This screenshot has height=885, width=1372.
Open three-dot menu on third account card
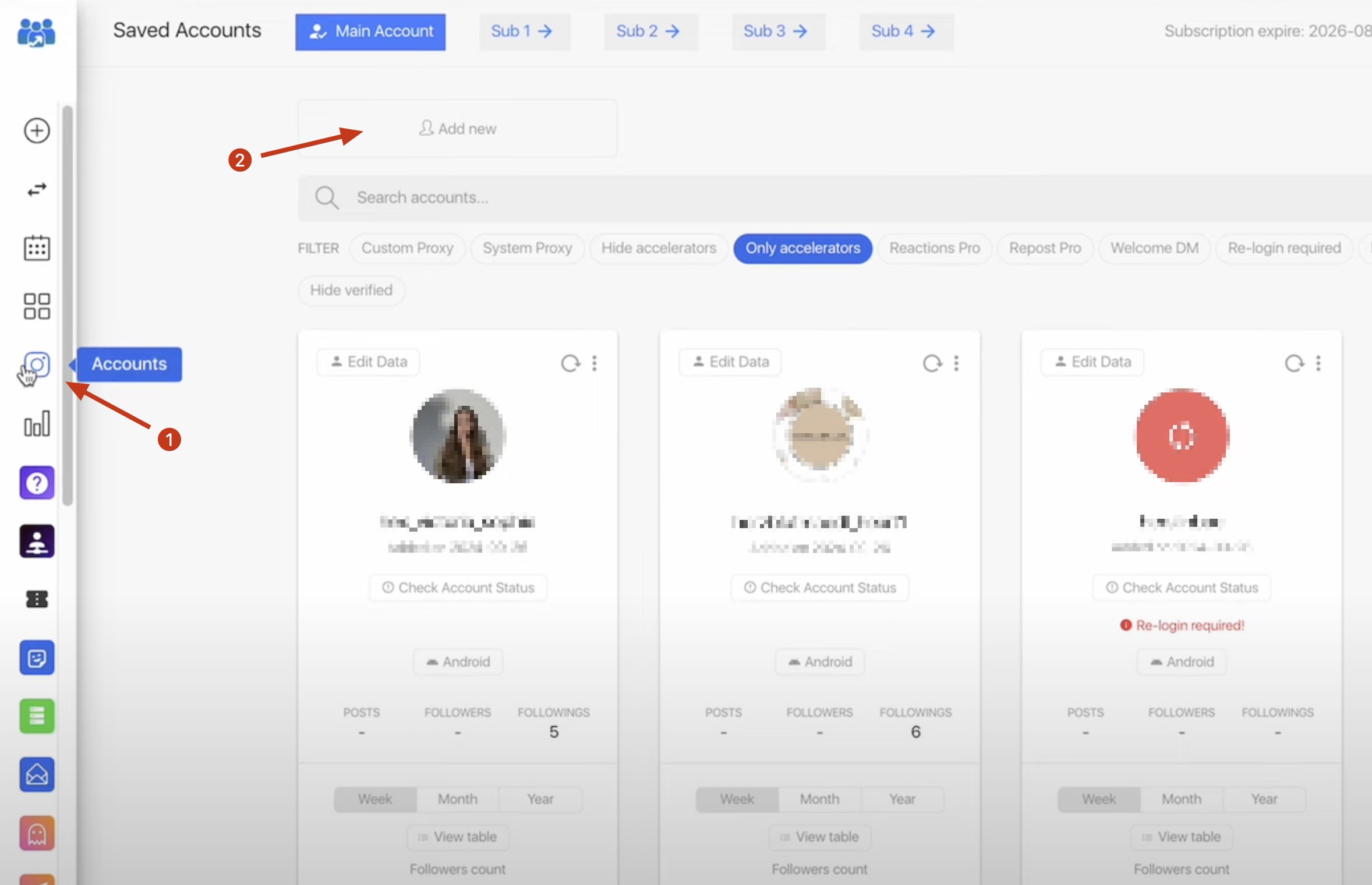(1318, 363)
